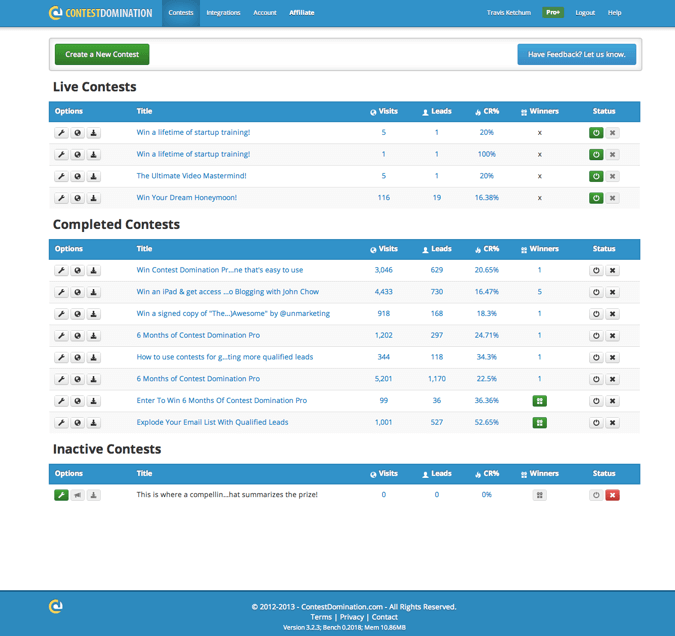Open the Contests tab in top navigation
The width and height of the screenshot is (675, 636).
(181, 13)
